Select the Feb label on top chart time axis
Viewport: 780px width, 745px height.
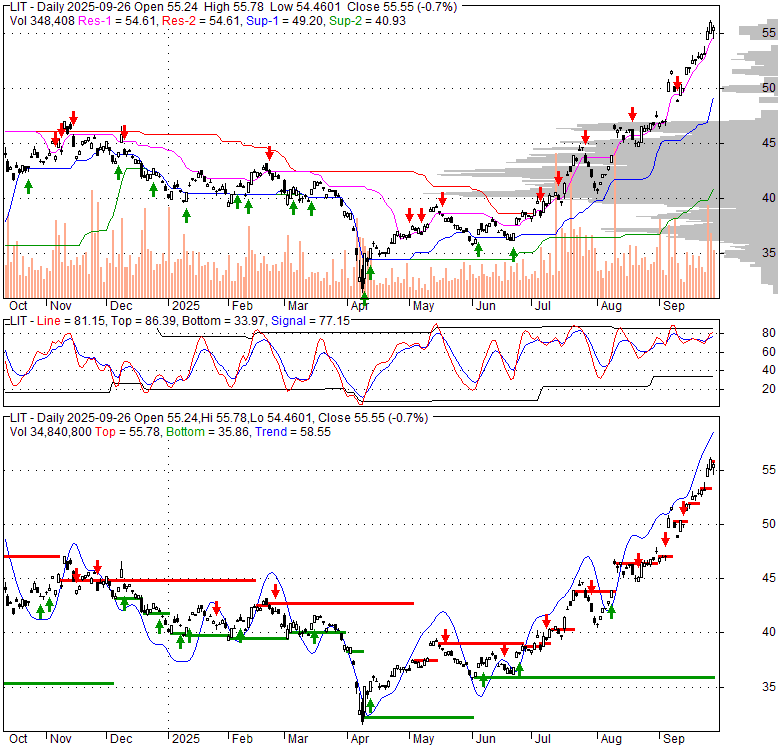pyautogui.click(x=242, y=305)
